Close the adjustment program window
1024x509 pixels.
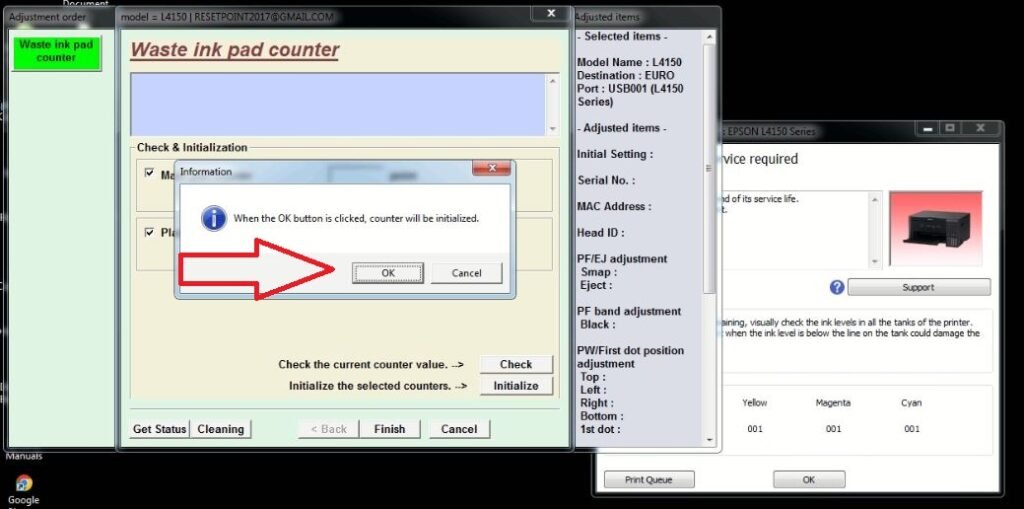pos(551,13)
